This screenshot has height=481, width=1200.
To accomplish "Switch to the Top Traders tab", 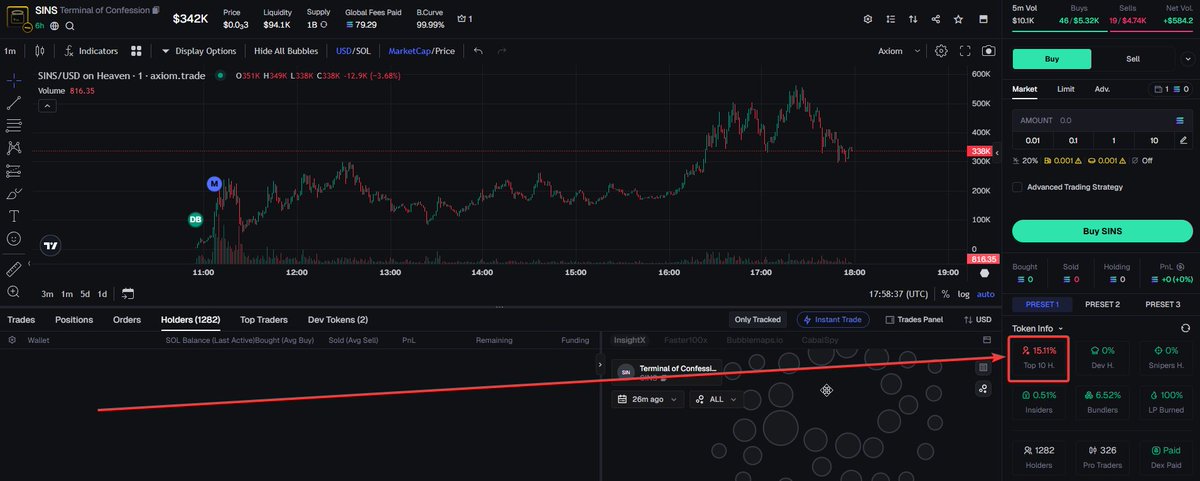I will point(264,320).
